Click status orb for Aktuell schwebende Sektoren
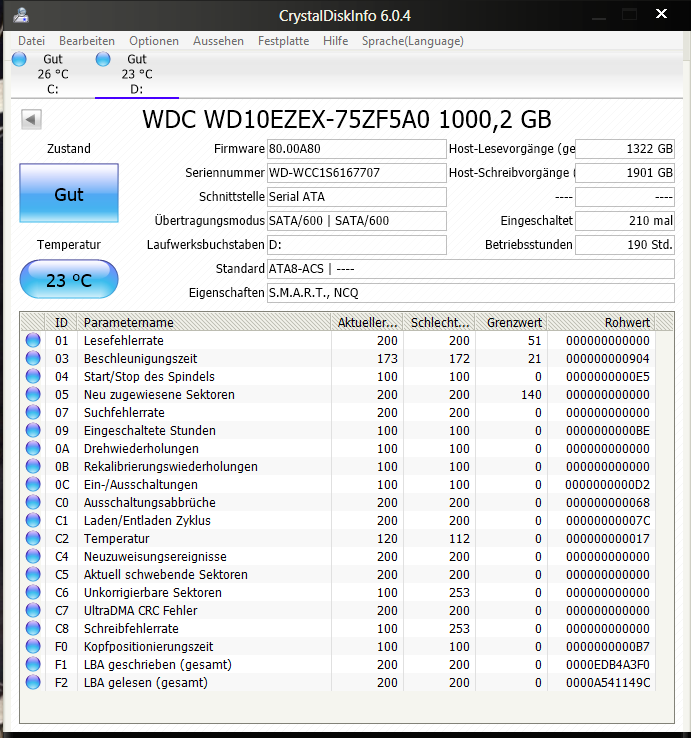The width and height of the screenshot is (691, 738). point(33,574)
